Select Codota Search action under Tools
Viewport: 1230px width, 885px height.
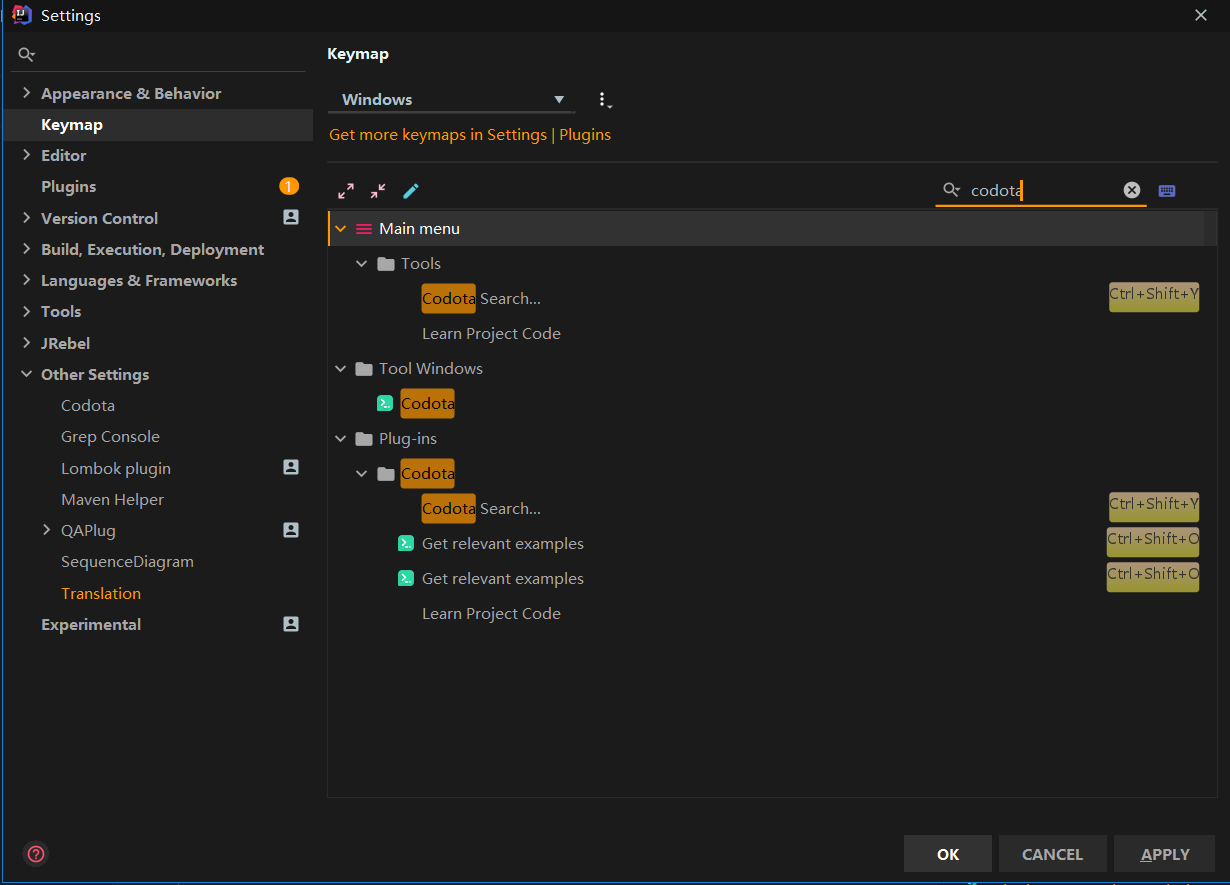pyautogui.click(x=481, y=299)
